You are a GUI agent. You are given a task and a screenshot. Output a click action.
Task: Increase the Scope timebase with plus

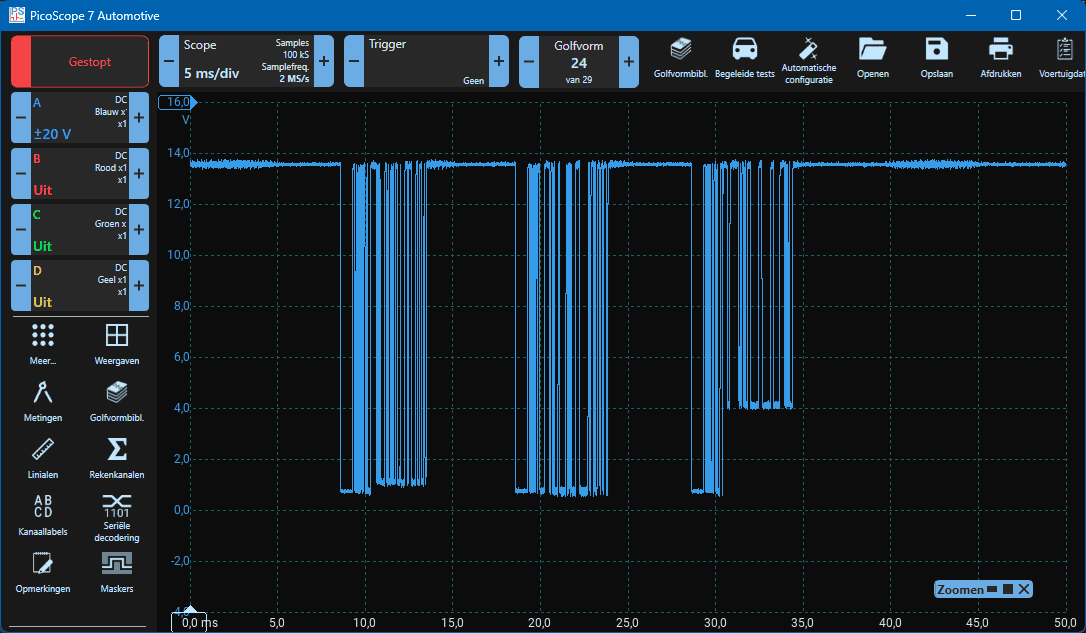point(324,61)
